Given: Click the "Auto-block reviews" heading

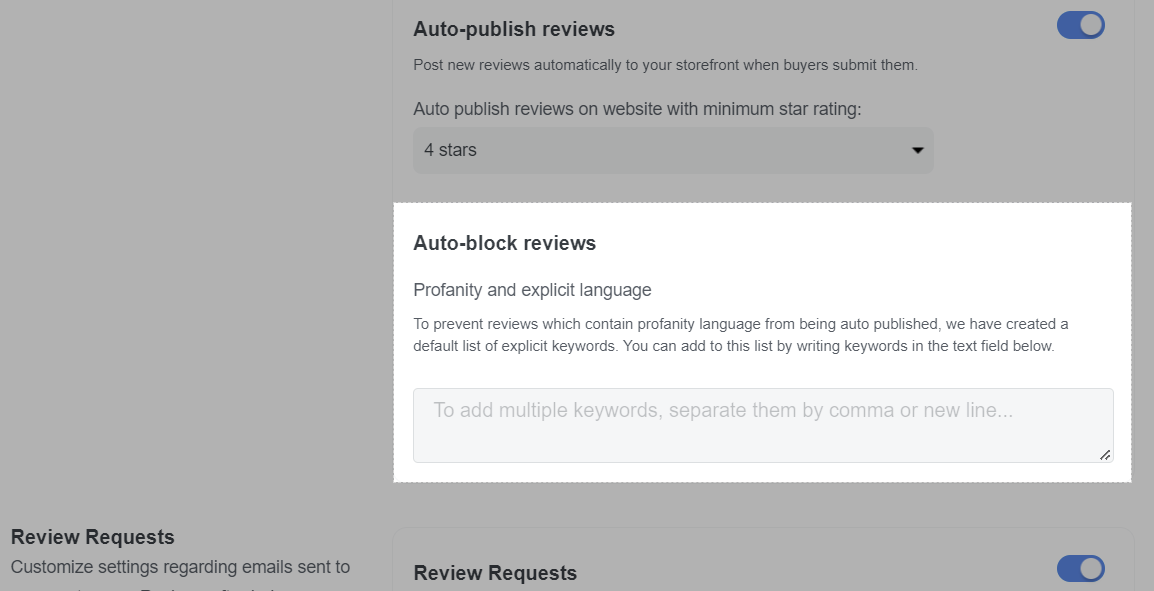Looking at the screenshot, I should [x=504, y=243].
